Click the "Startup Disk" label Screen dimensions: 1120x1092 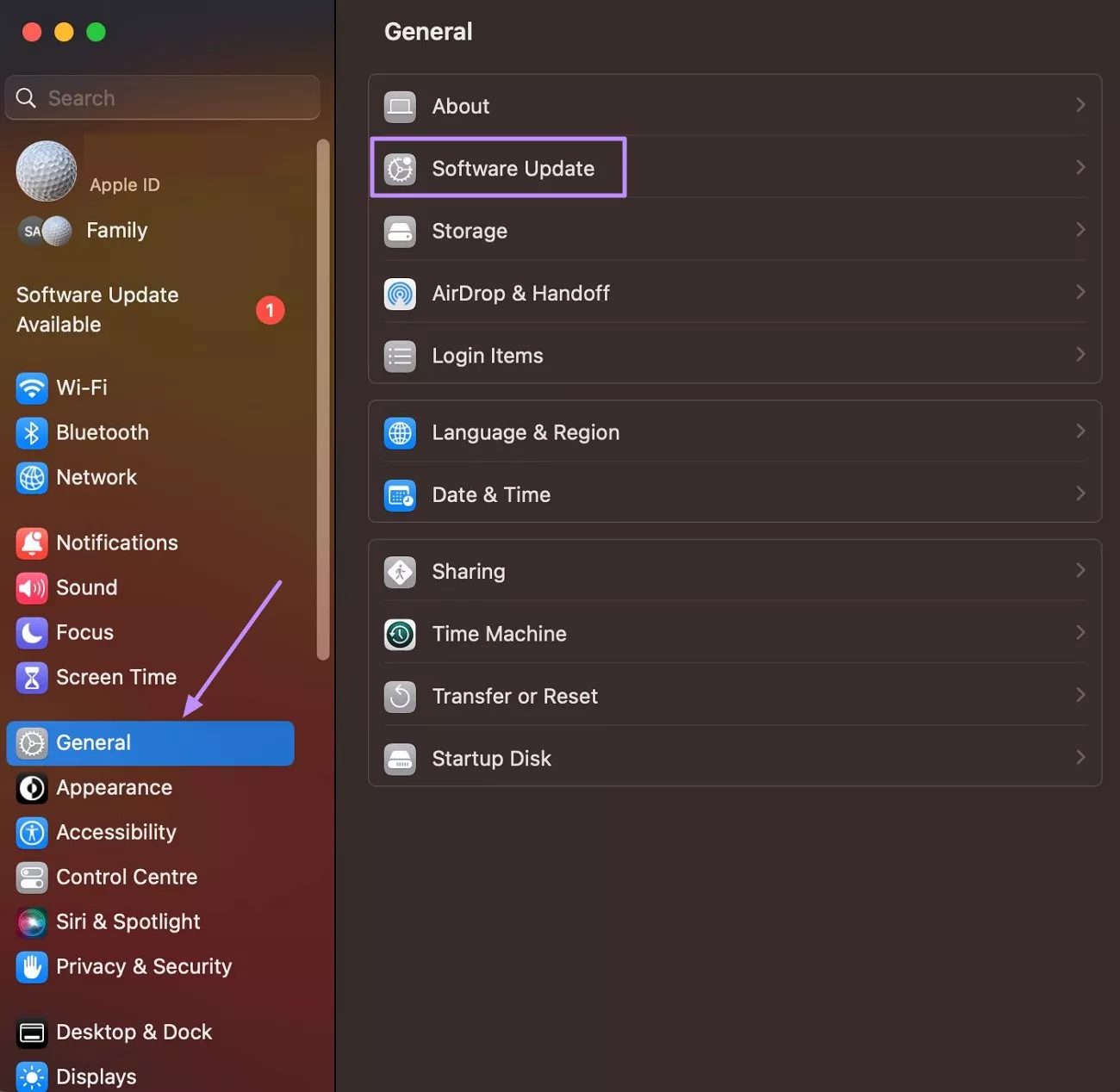click(x=491, y=759)
